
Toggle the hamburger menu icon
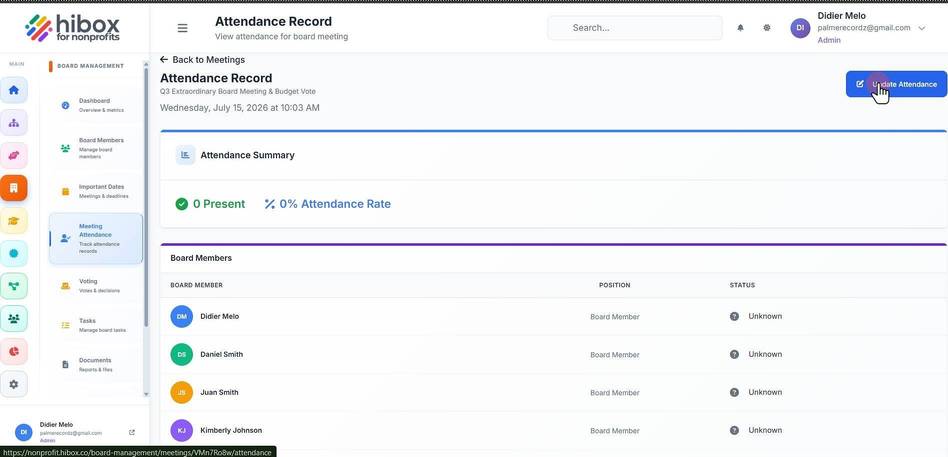182,28
